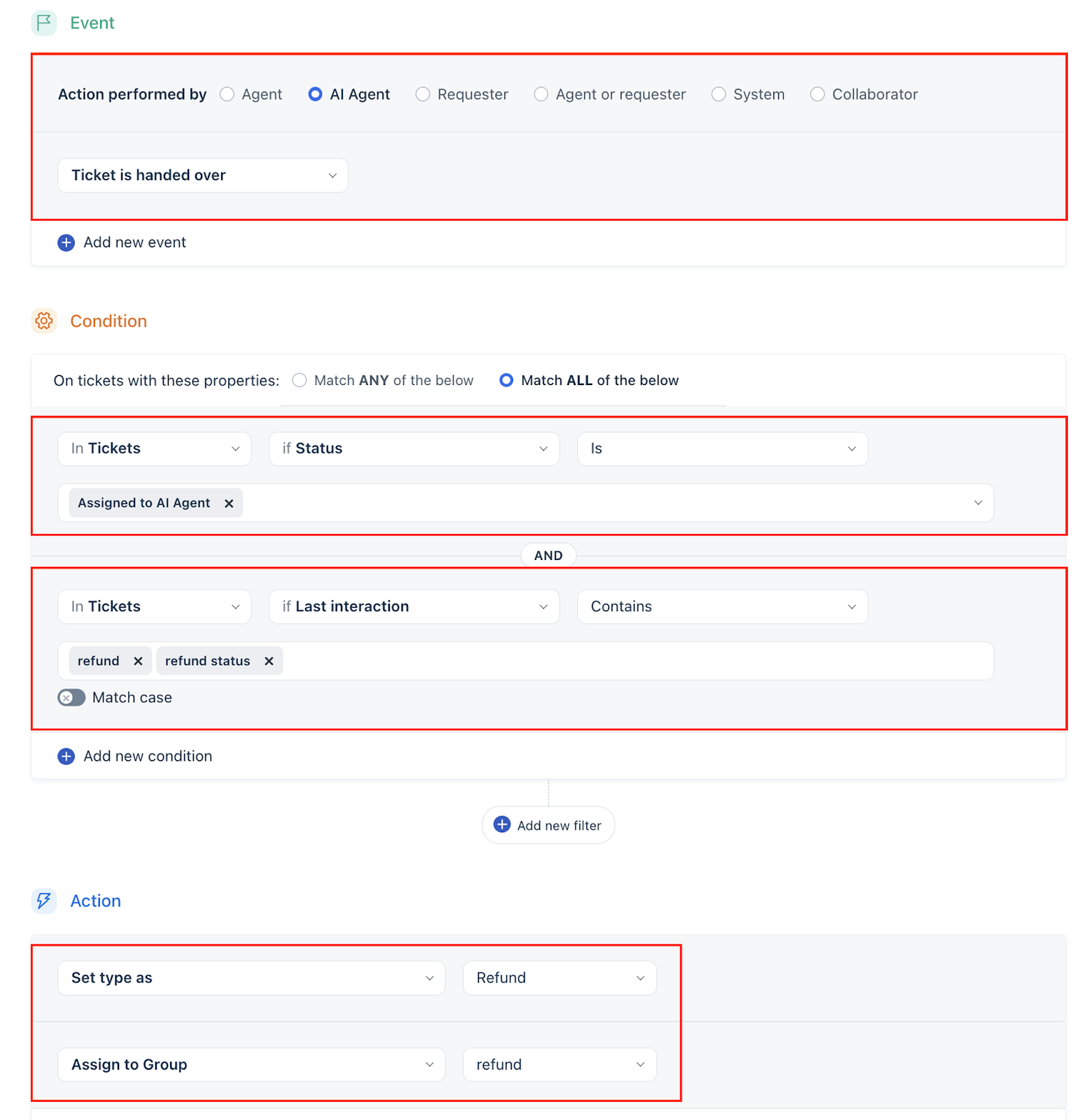Click the blue lightning Action icon

(x=44, y=901)
